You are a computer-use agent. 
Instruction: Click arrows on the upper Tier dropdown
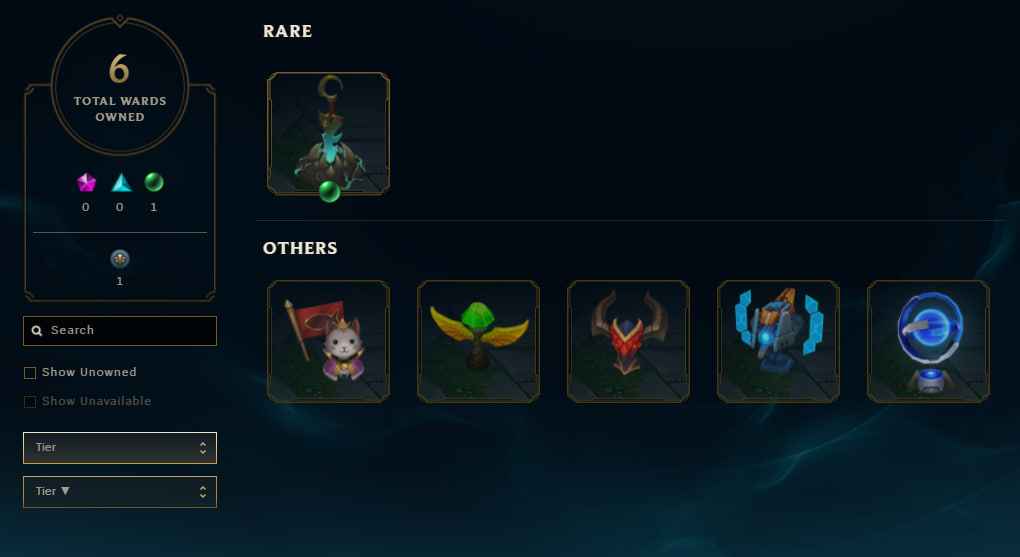tap(203, 448)
